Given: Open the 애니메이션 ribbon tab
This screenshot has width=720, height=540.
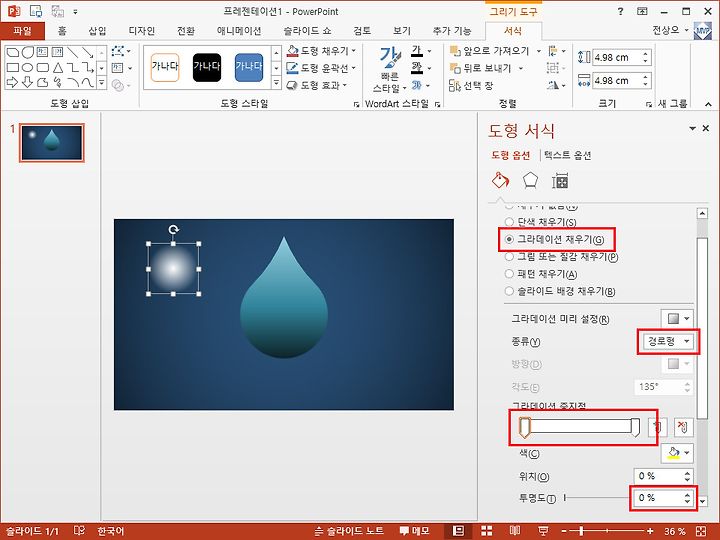Looking at the screenshot, I should (239, 31).
